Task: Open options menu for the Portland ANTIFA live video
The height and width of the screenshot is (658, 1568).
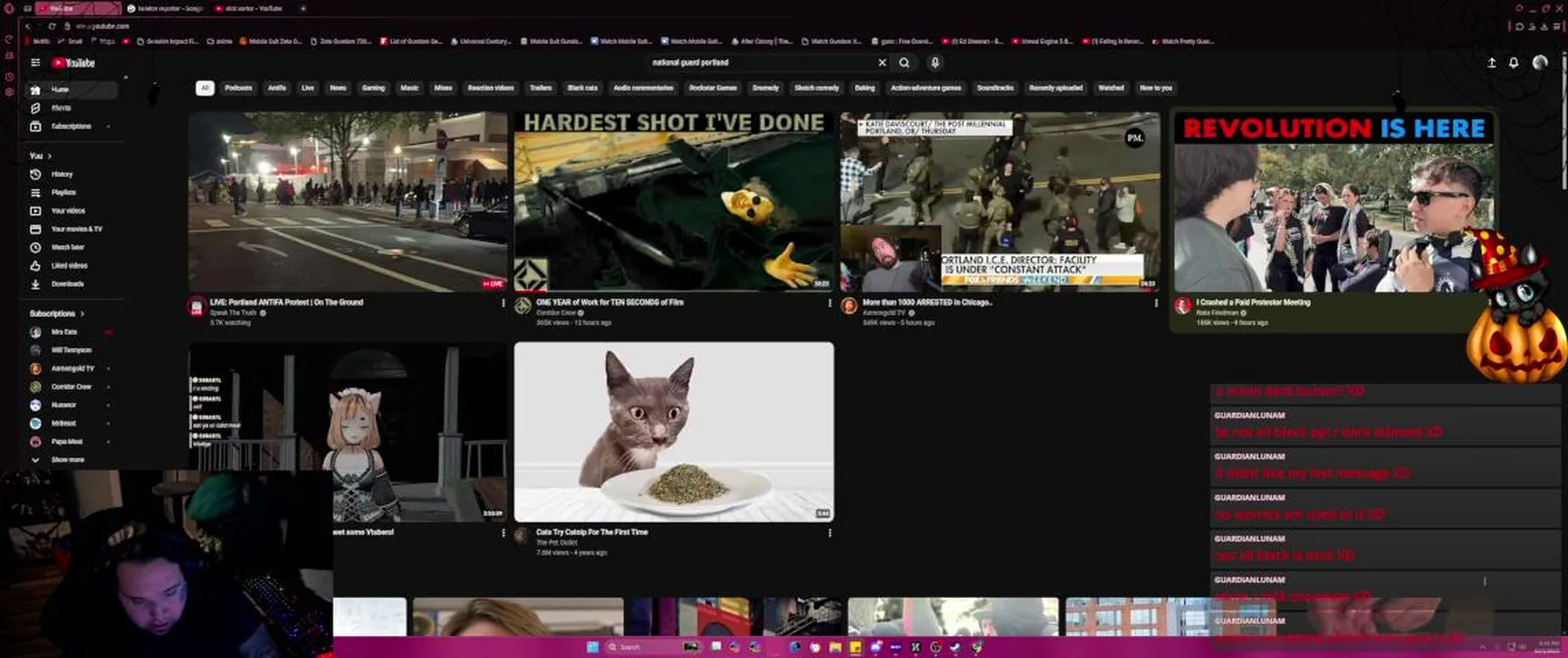Action: pos(503,302)
